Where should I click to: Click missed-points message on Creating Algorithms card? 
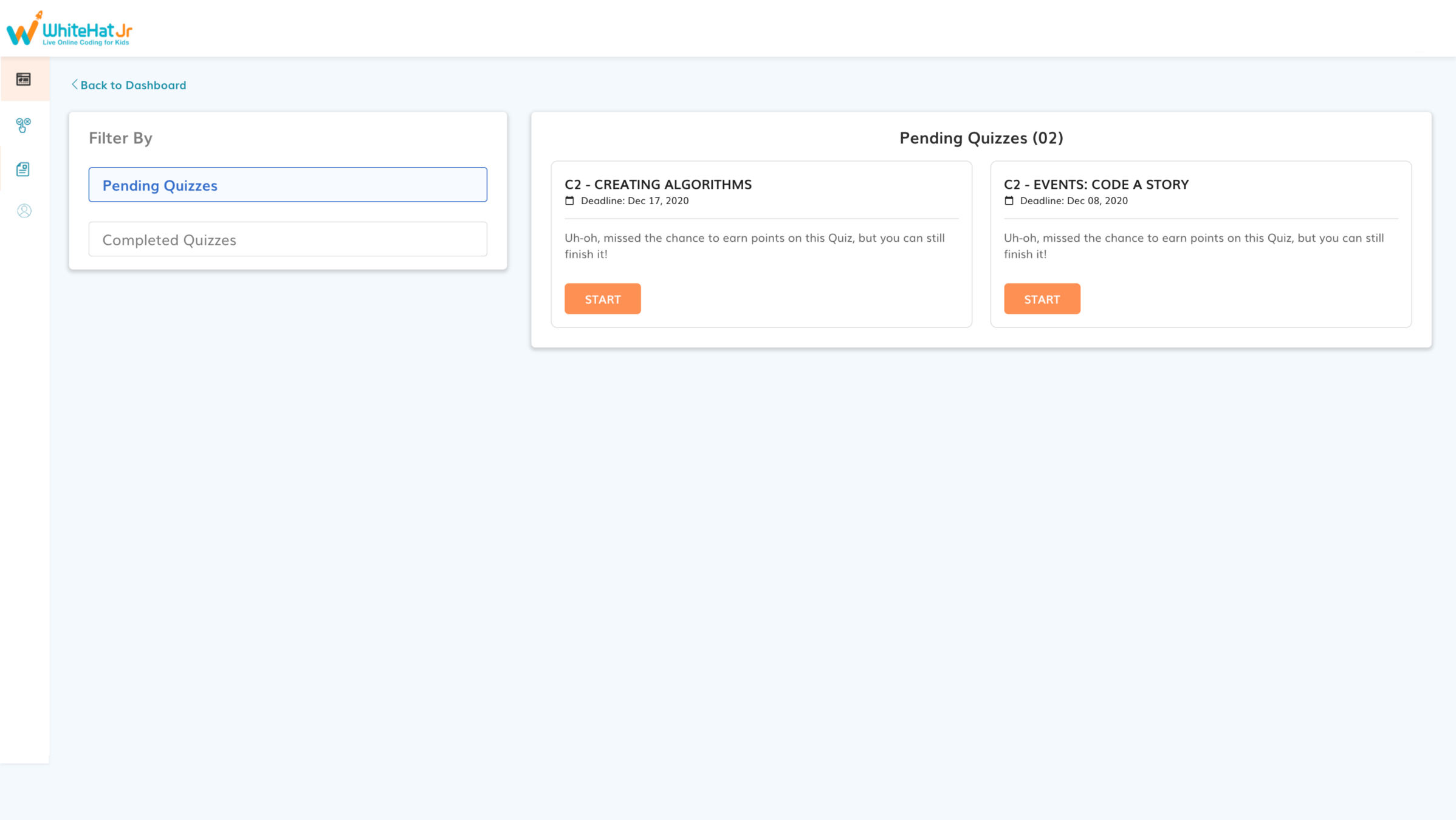point(754,245)
